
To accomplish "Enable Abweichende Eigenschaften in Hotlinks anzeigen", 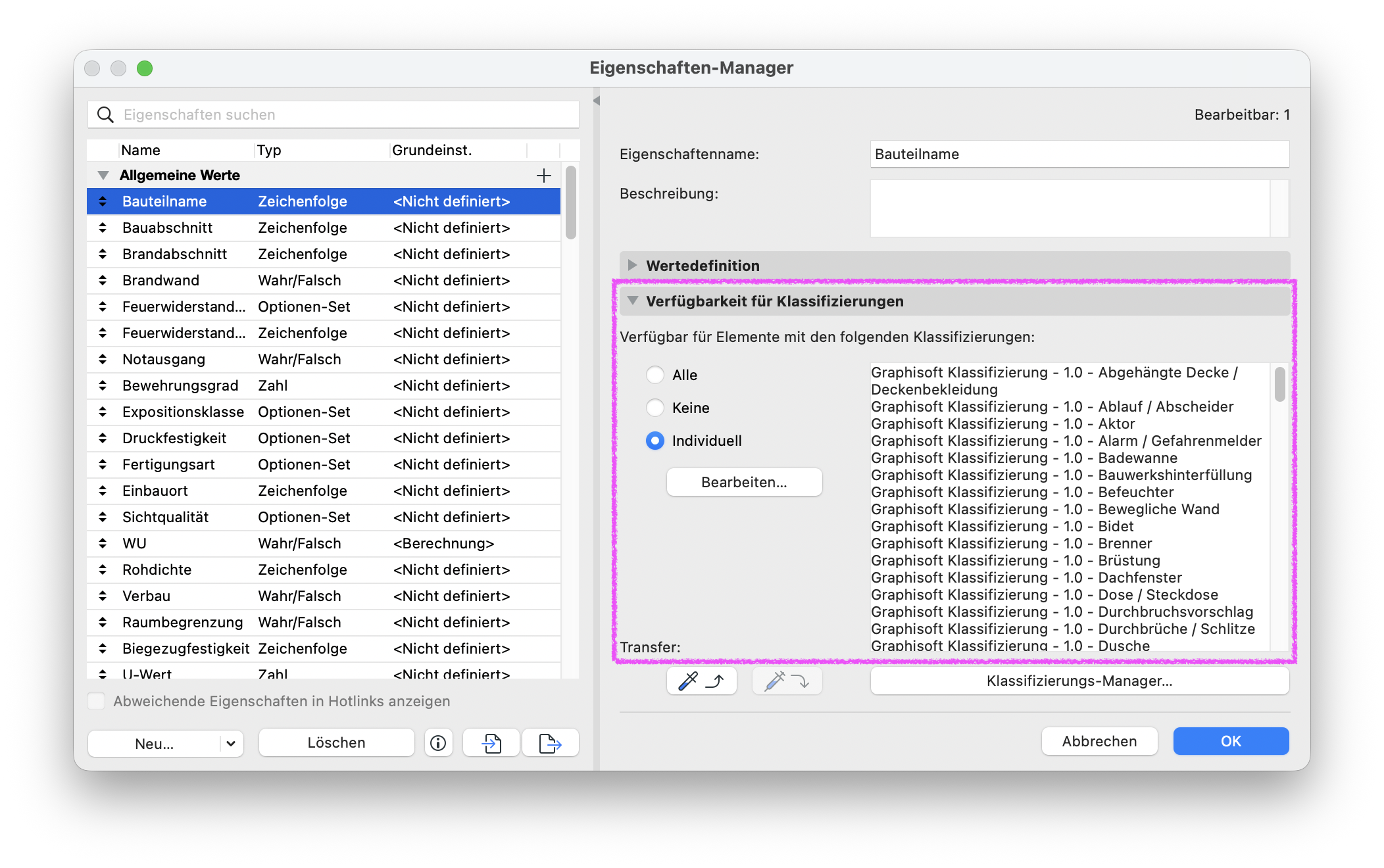I will click(x=96, y=701).
